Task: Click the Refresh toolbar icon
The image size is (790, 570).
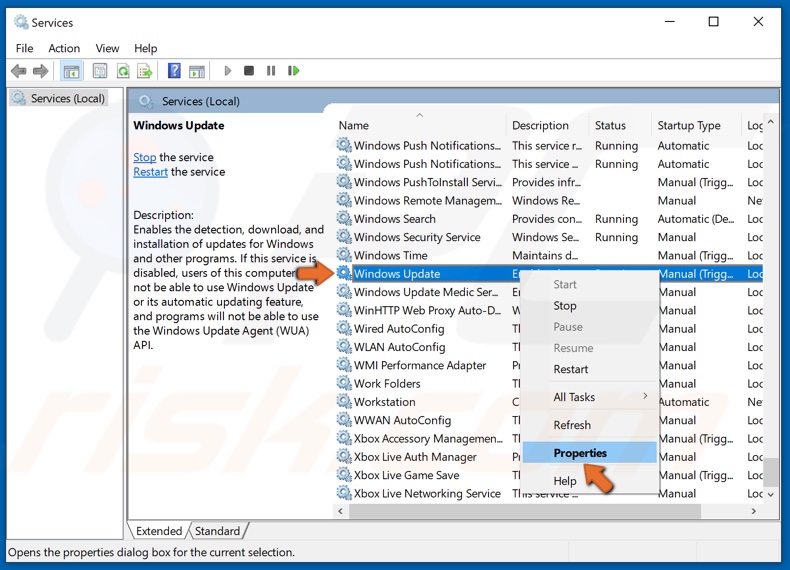Action: pyautogui.click(x=123, y=71)
